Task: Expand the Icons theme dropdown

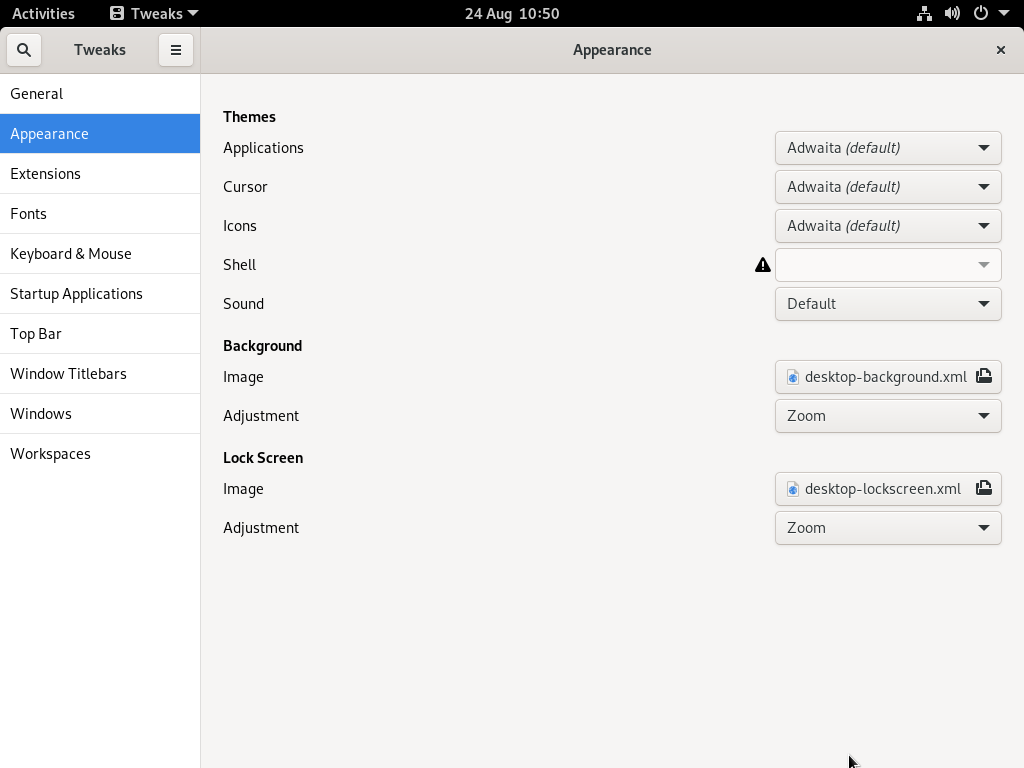Action: click(888, 226)
